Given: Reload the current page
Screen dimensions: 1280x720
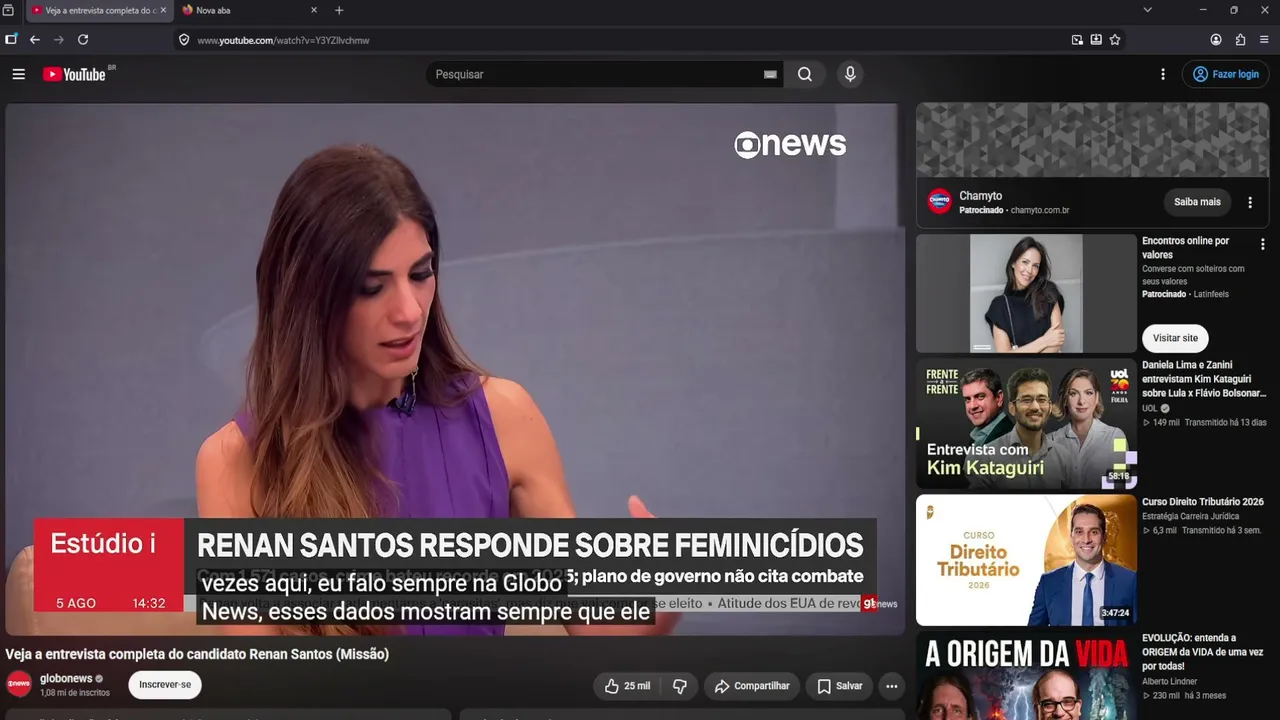Looking at the screenshot, I should 83,40.
